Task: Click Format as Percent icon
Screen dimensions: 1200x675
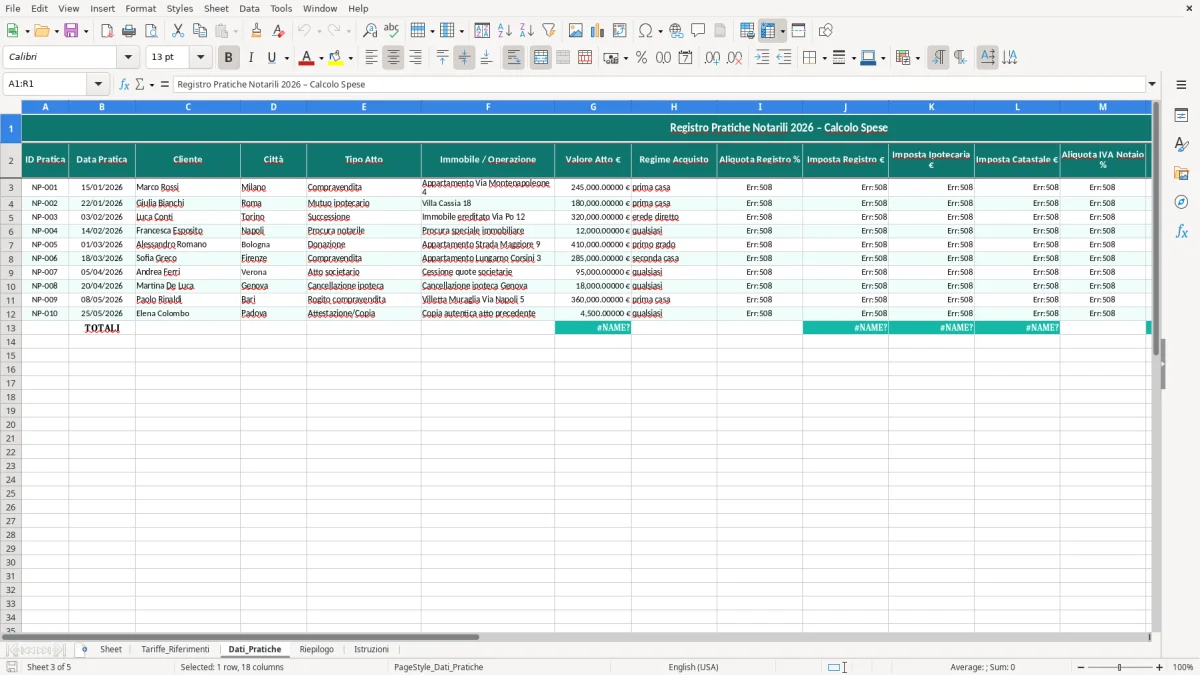Action: pos(642,58)
